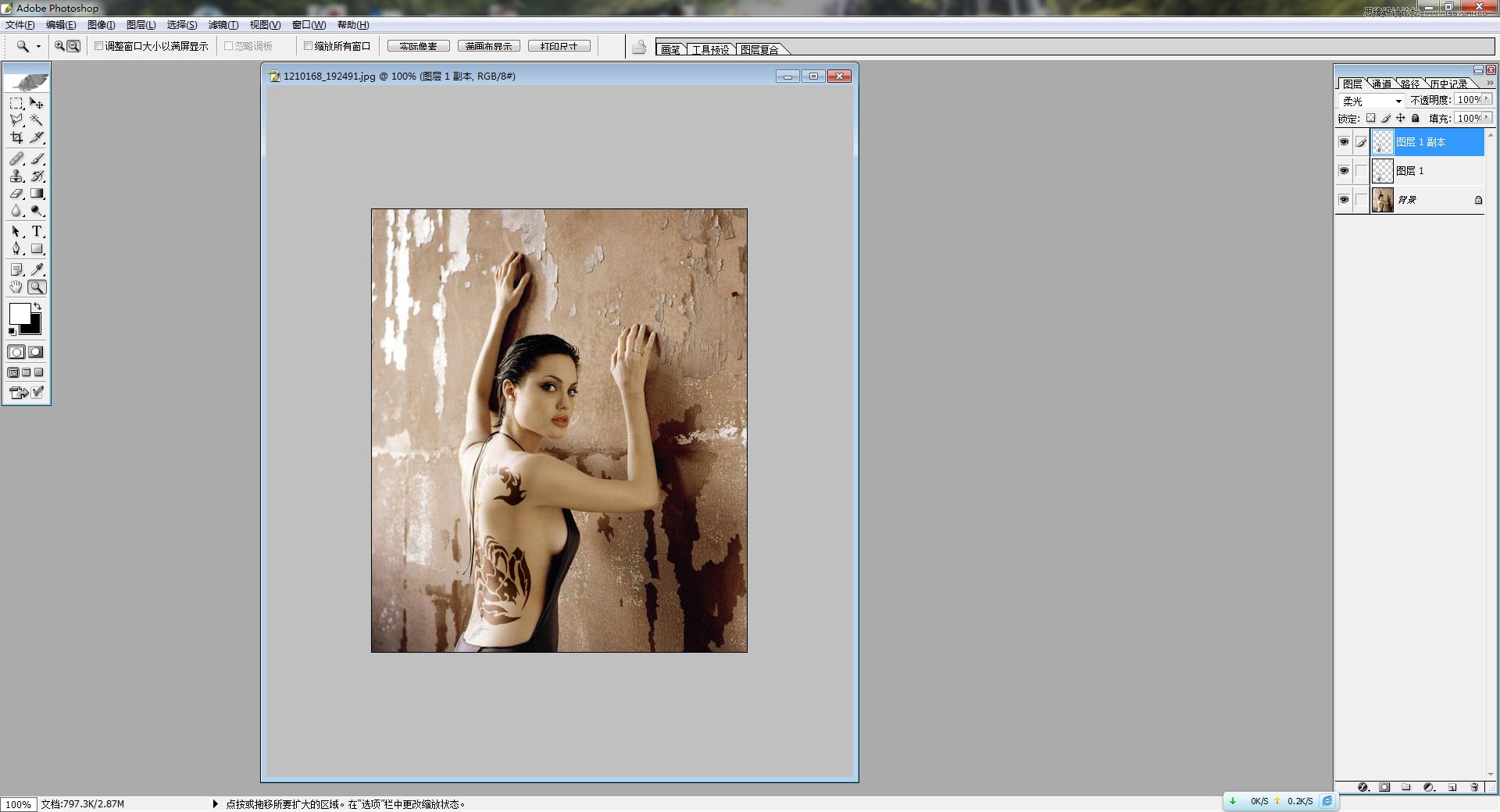1500x812 pixels.
Task: Add a layer style via fx icon
Action: pyautogui.click(x=1363, y=787)
